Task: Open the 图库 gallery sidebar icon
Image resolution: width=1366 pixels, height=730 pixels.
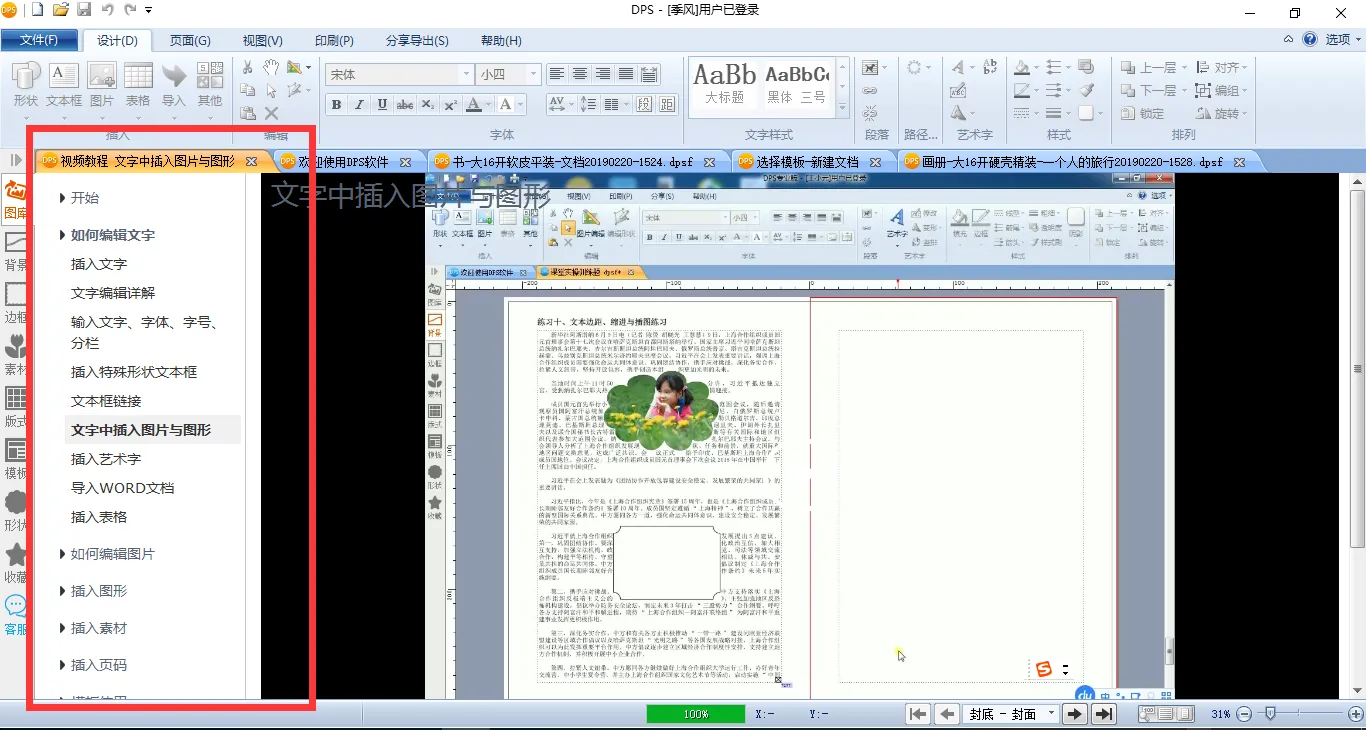Action: click(x=16, y=196)
